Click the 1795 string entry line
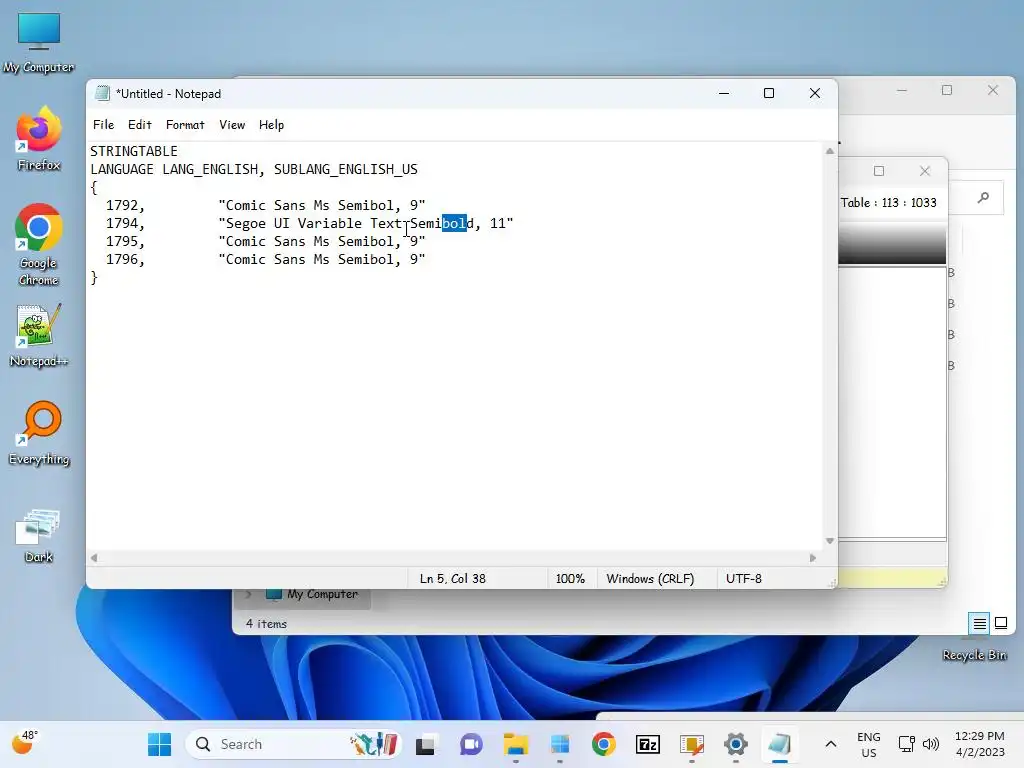 [265, 241]
